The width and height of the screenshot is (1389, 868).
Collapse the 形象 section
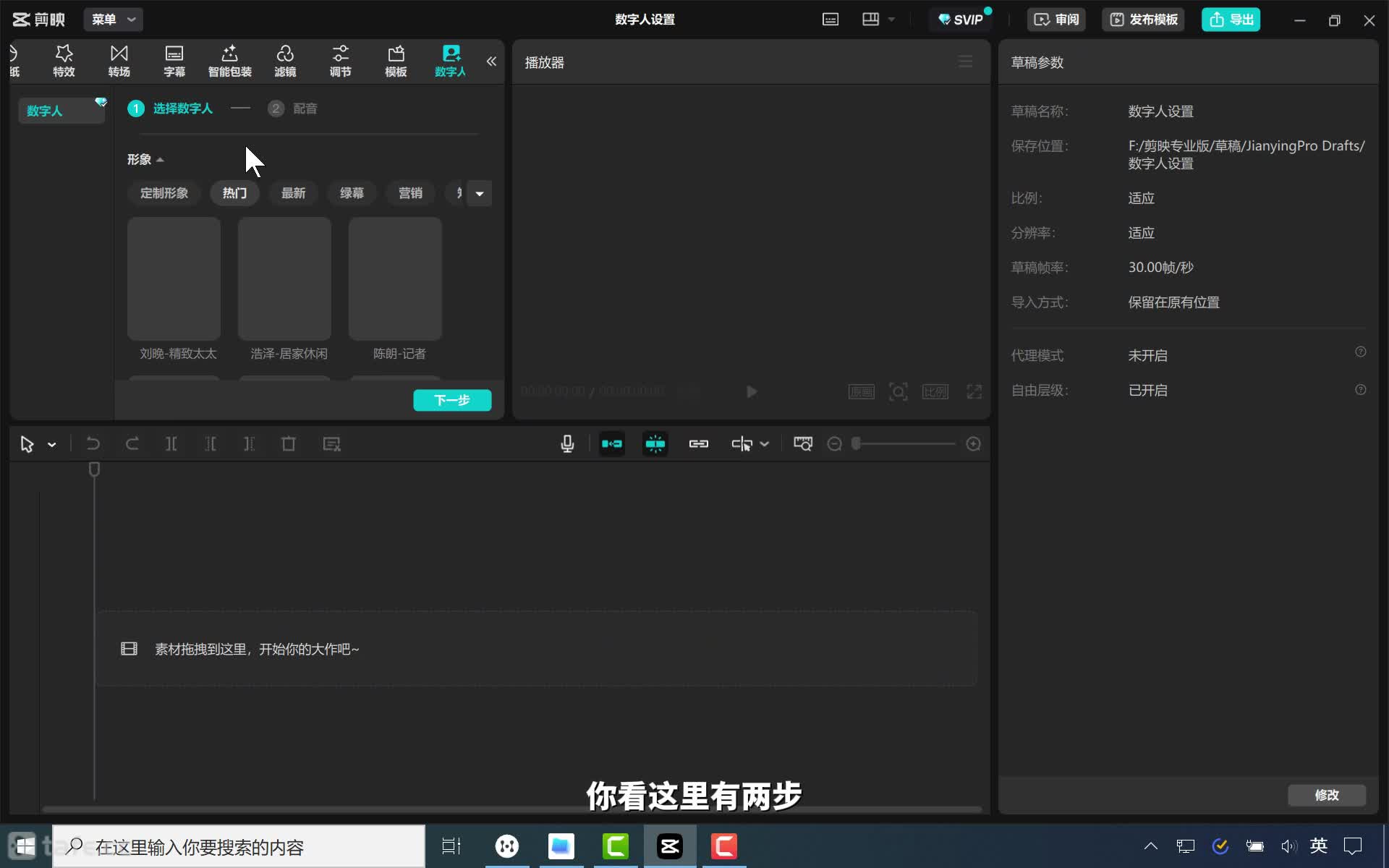tap(145, 159)
